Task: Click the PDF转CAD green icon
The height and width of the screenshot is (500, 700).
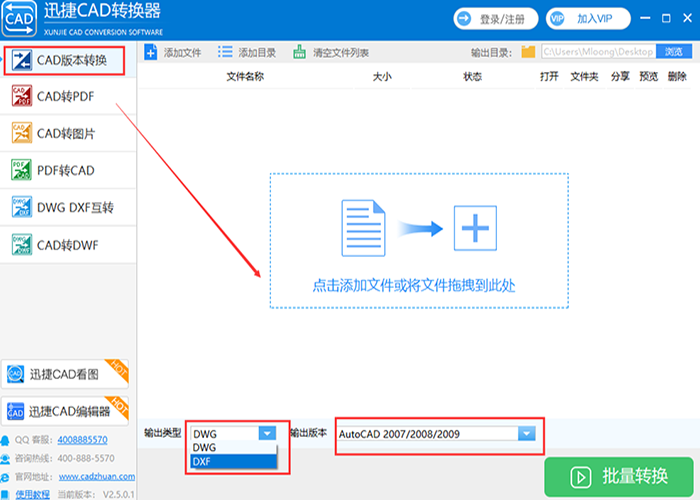Action: 21,170
